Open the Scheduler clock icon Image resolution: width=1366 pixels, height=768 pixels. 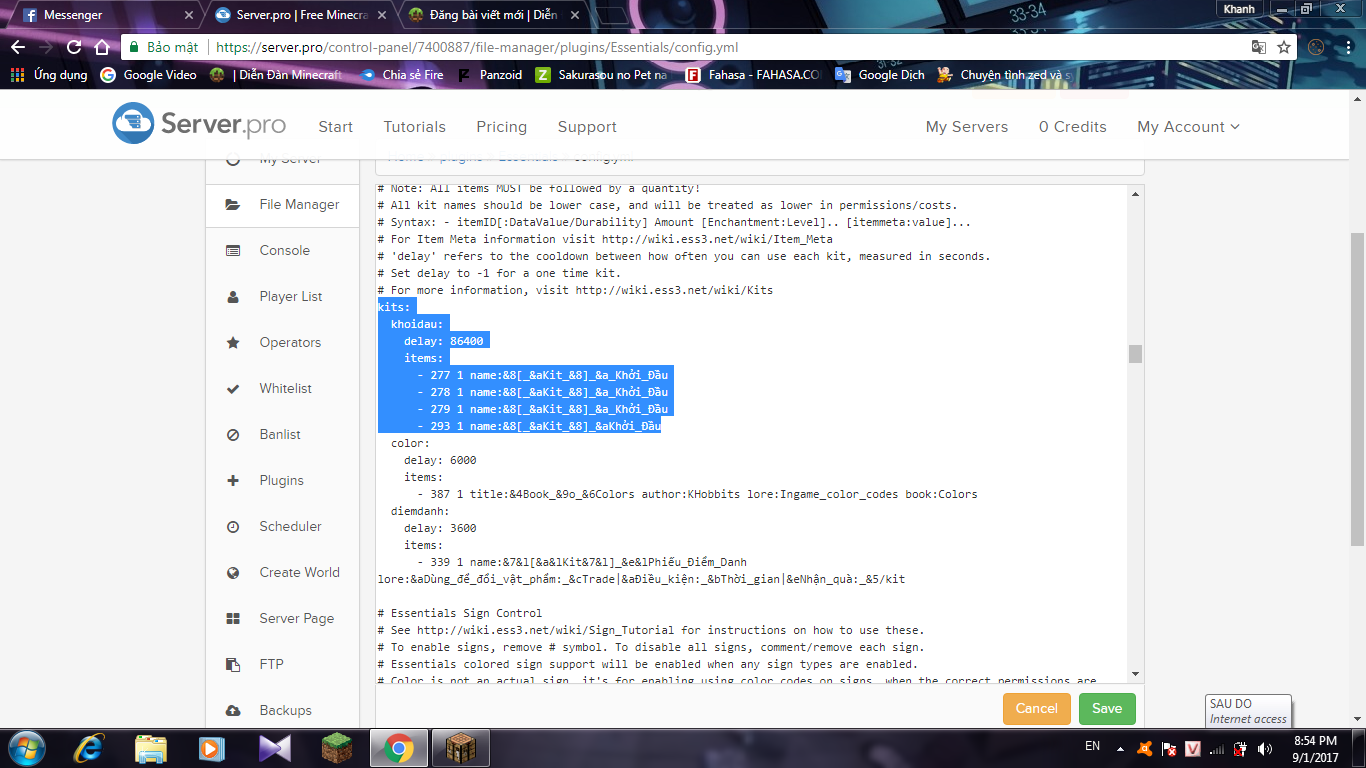coord(233,527)
